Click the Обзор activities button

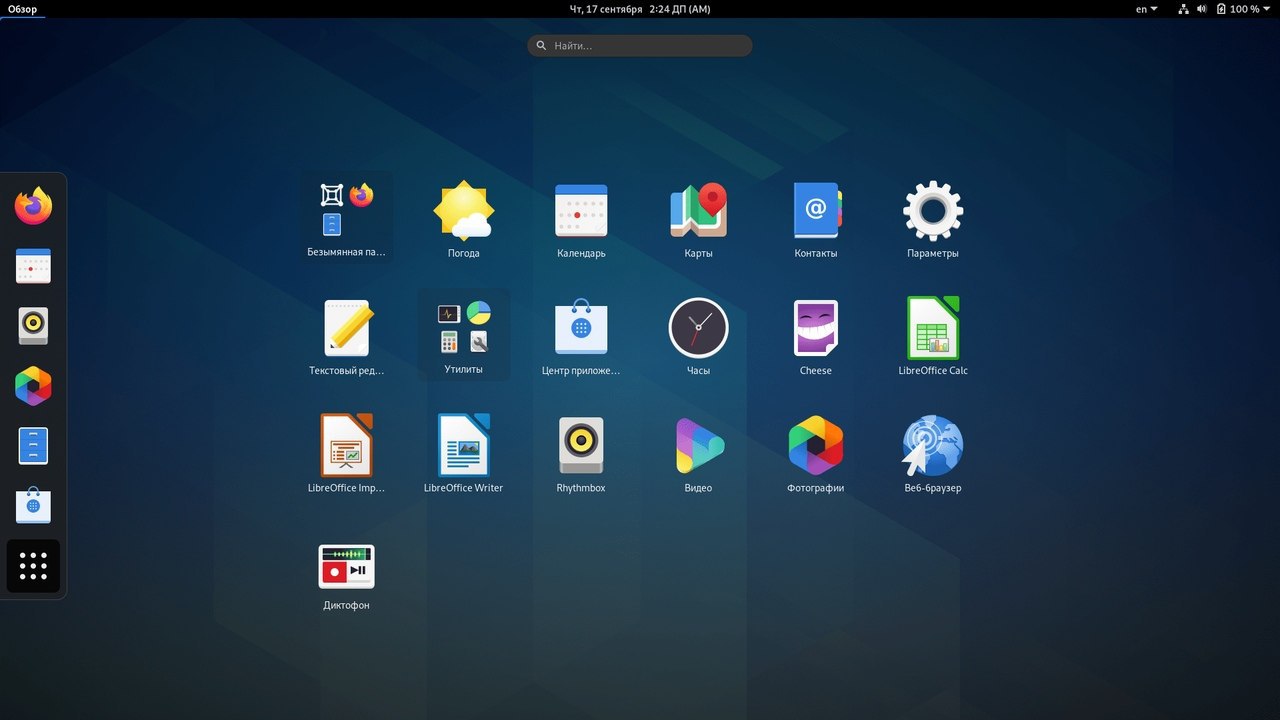click(x=23, y=9)
